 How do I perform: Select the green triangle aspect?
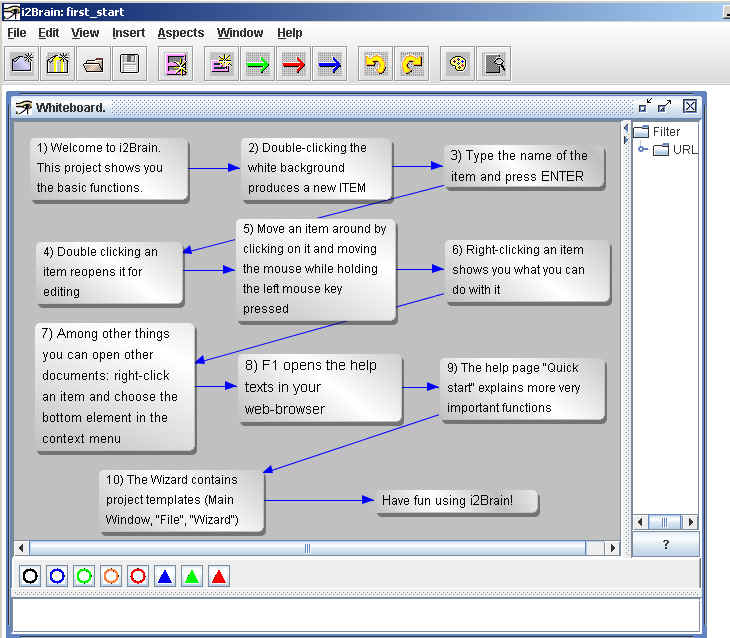[x=192, y=576]
